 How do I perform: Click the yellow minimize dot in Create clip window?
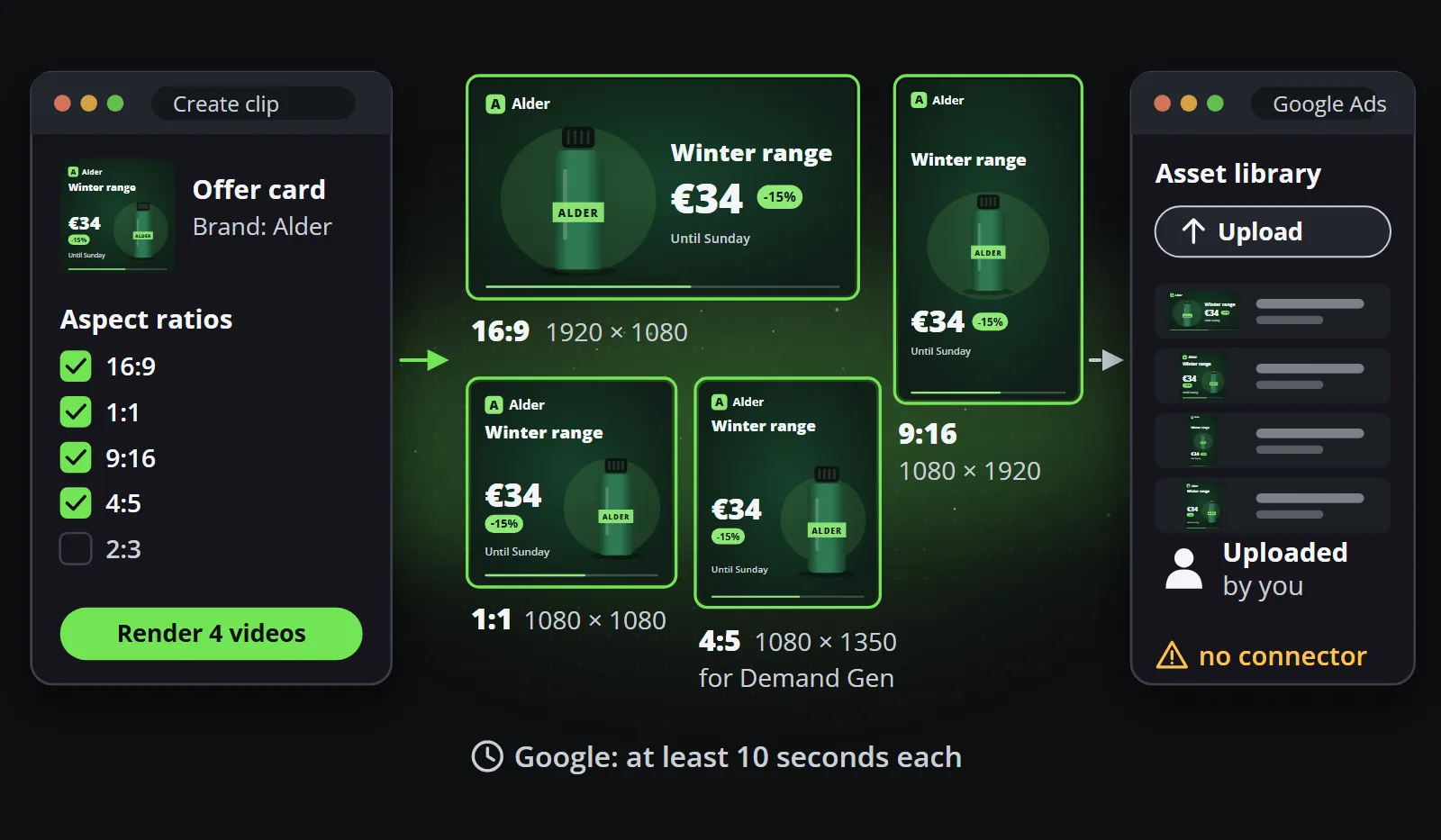pyautogui.click(x=88, y=104)
